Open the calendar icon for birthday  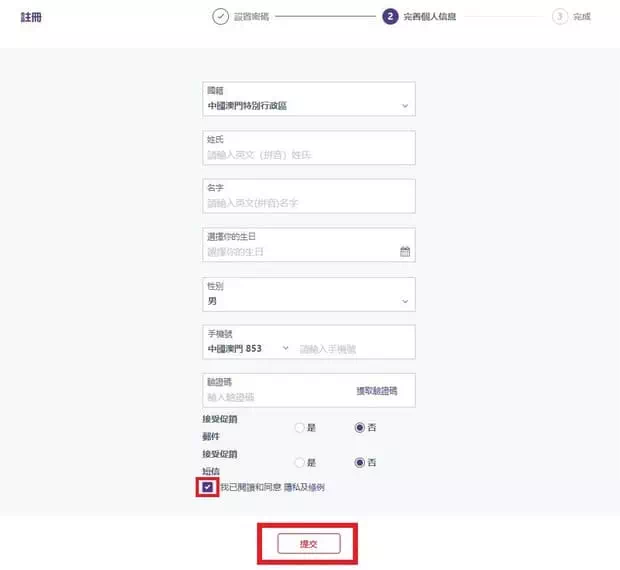pyautogui.click(x=405, y=251)
